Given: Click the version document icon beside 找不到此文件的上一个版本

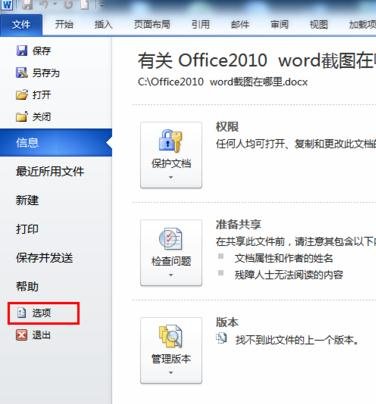Looking at the screenshot, I should pos(221,339).
